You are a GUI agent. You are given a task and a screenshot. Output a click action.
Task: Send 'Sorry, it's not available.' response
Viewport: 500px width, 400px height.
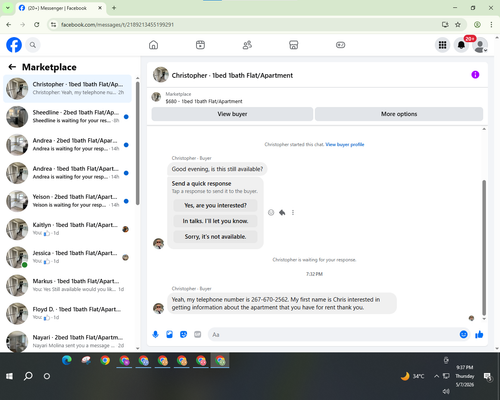(x=215, y=237)
